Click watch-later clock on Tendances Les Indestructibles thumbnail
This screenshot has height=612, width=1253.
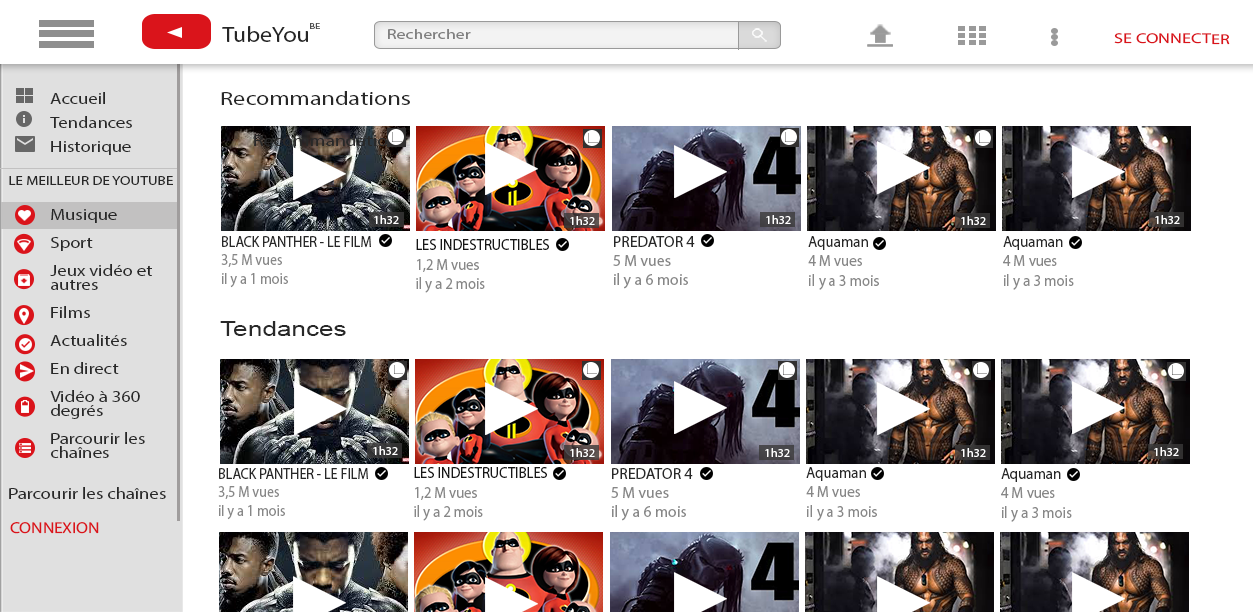[x=591, y=370]
